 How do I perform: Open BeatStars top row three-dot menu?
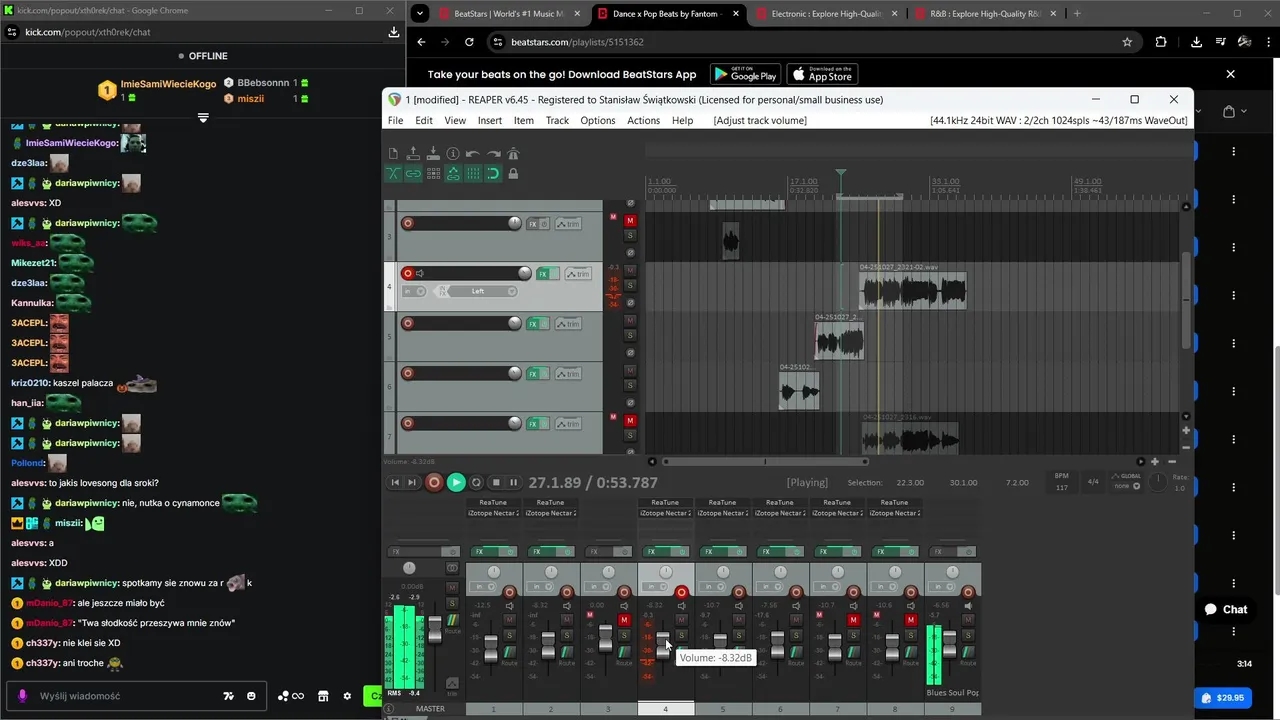coord(1233,151)
